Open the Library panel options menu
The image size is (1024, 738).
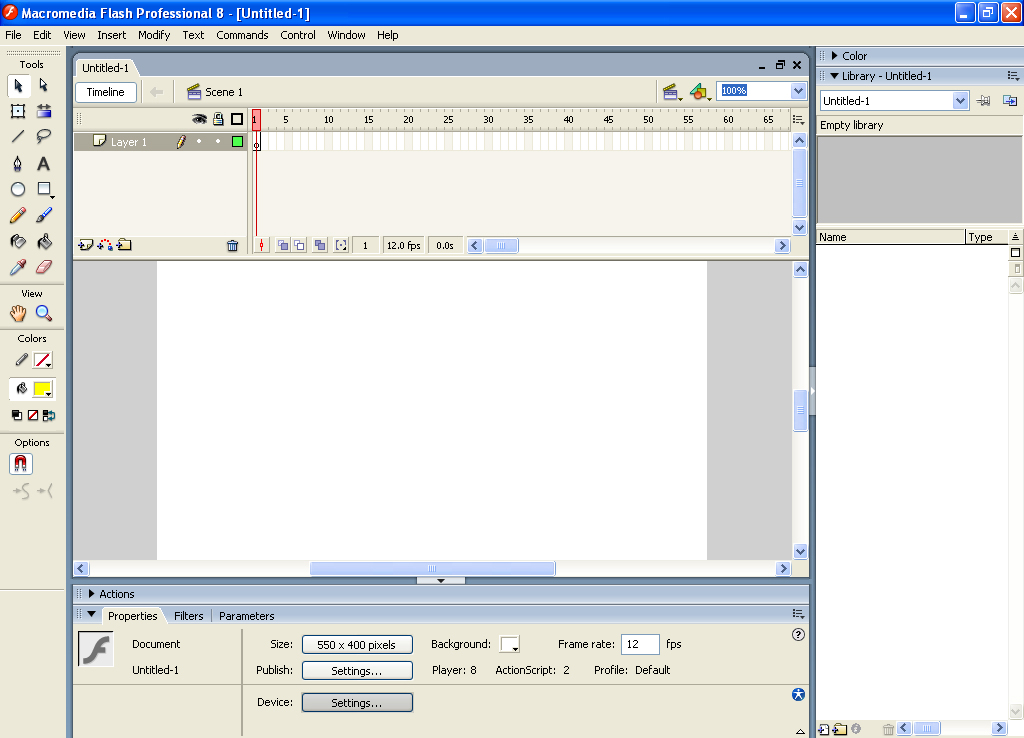click(x=1013, y=76)
